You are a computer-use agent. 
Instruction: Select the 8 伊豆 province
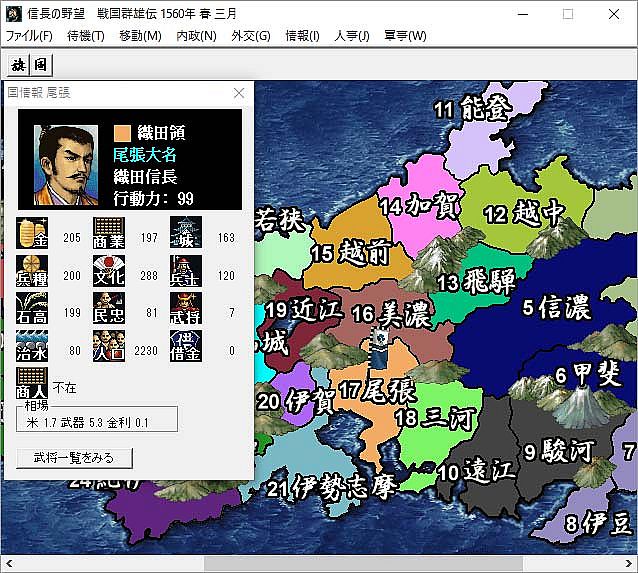(598, 523)
